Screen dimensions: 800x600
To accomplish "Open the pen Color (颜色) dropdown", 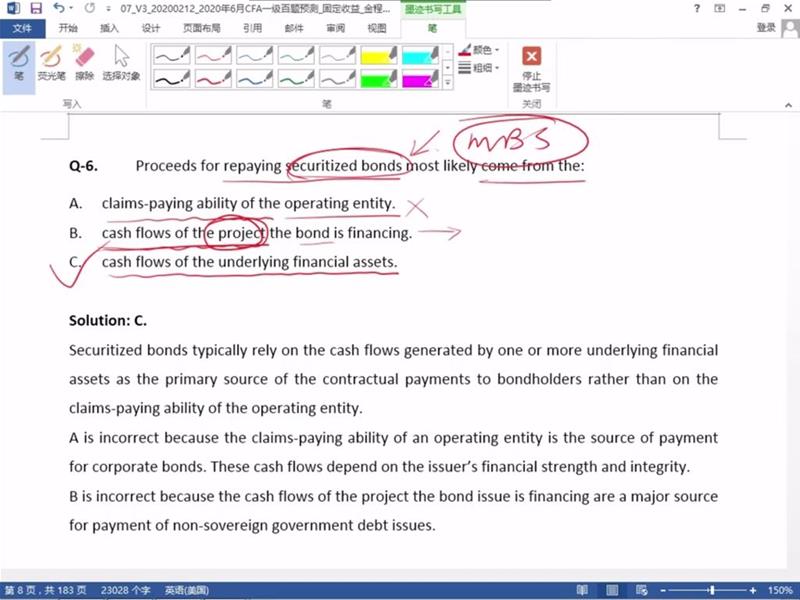I will (x=479, y=50).
